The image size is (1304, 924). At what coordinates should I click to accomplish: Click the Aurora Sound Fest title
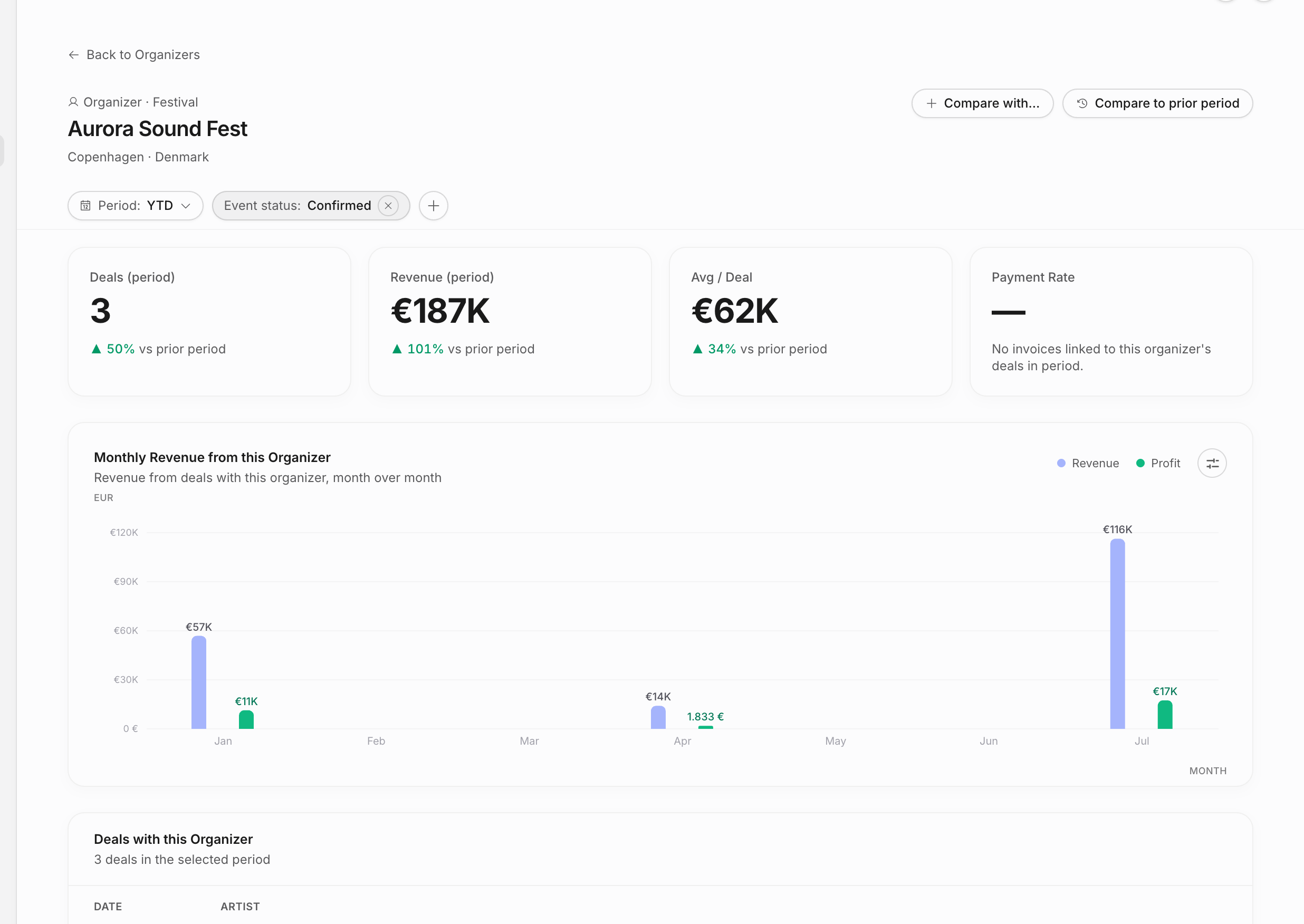point(158,129)
